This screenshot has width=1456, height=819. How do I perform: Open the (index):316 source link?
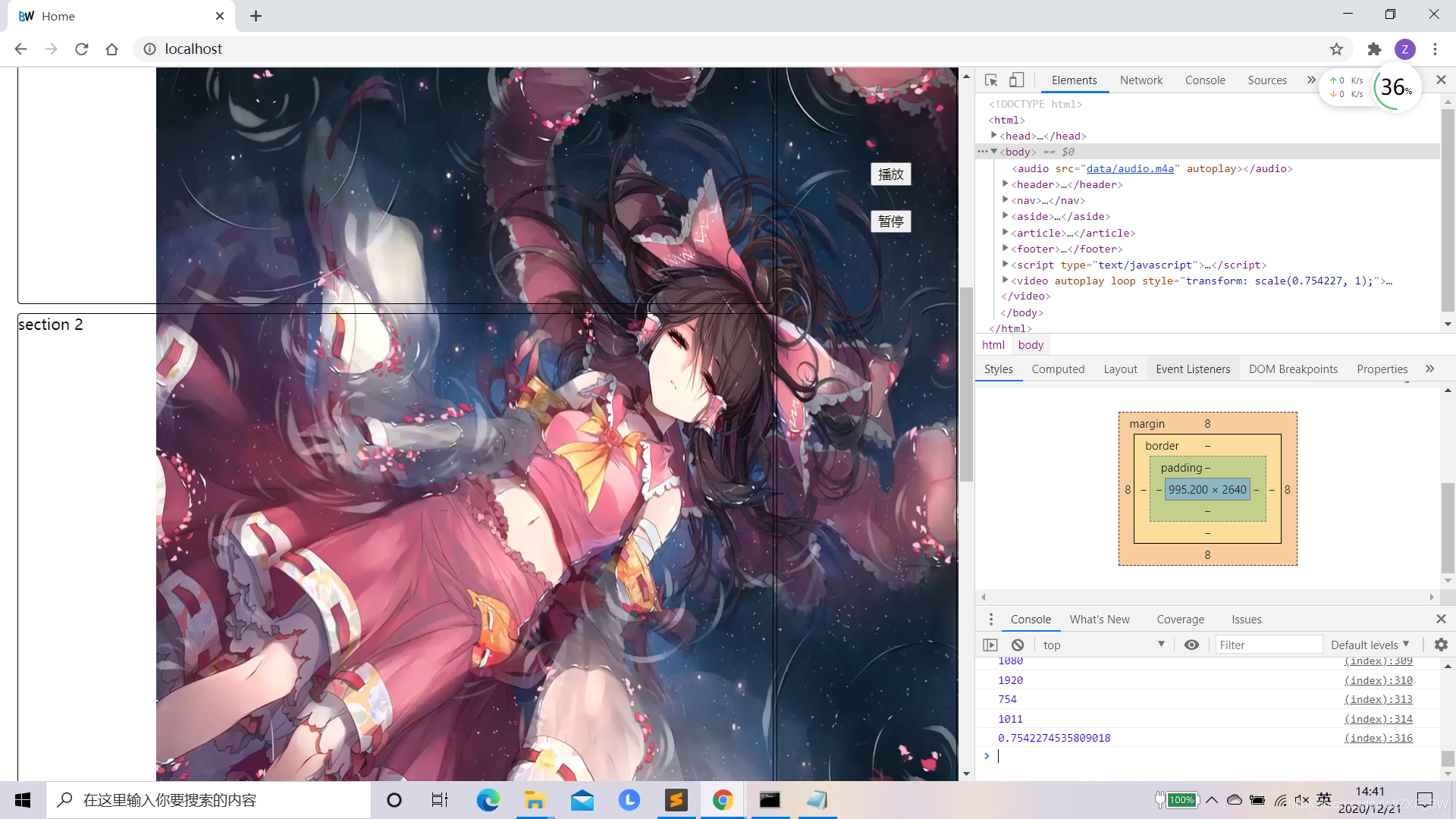click(1379, 738)
